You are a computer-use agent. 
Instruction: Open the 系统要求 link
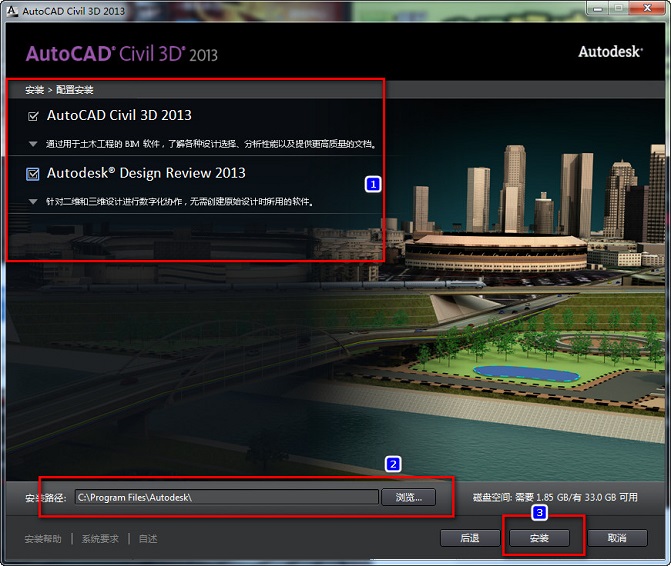click(x=100, y=539)
